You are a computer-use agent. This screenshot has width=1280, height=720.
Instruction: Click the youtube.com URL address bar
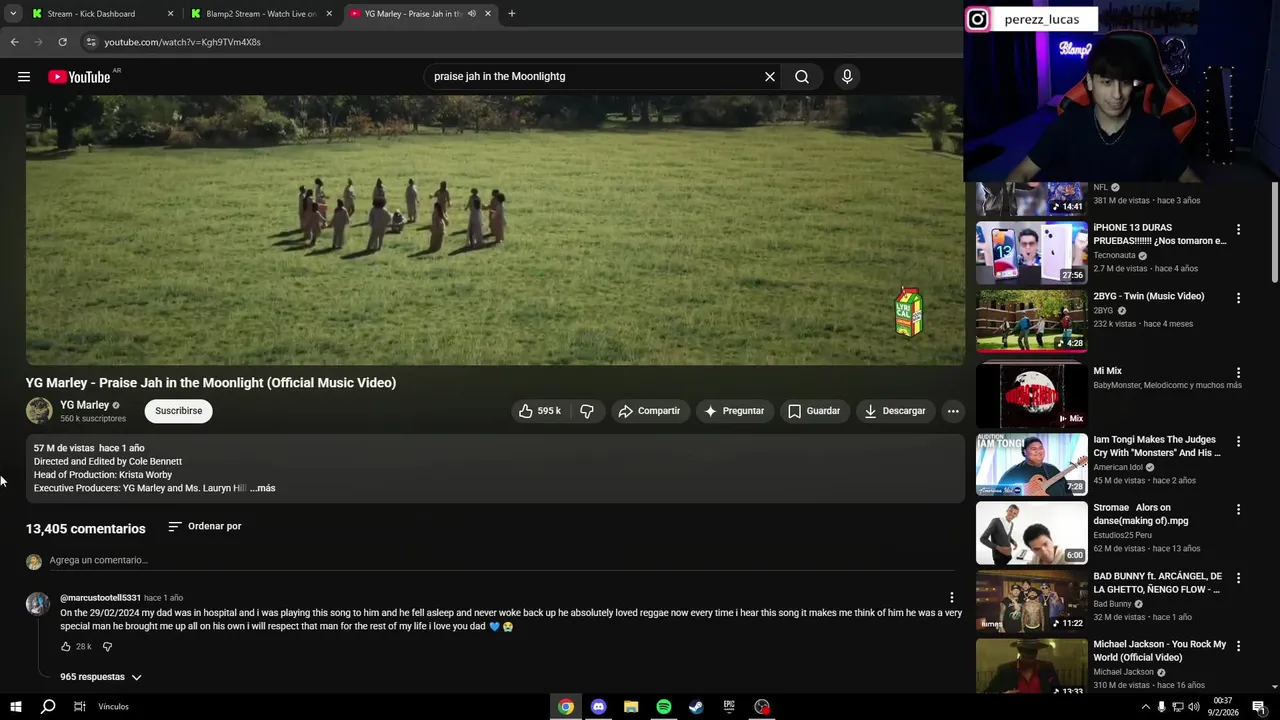coord(183,42)
